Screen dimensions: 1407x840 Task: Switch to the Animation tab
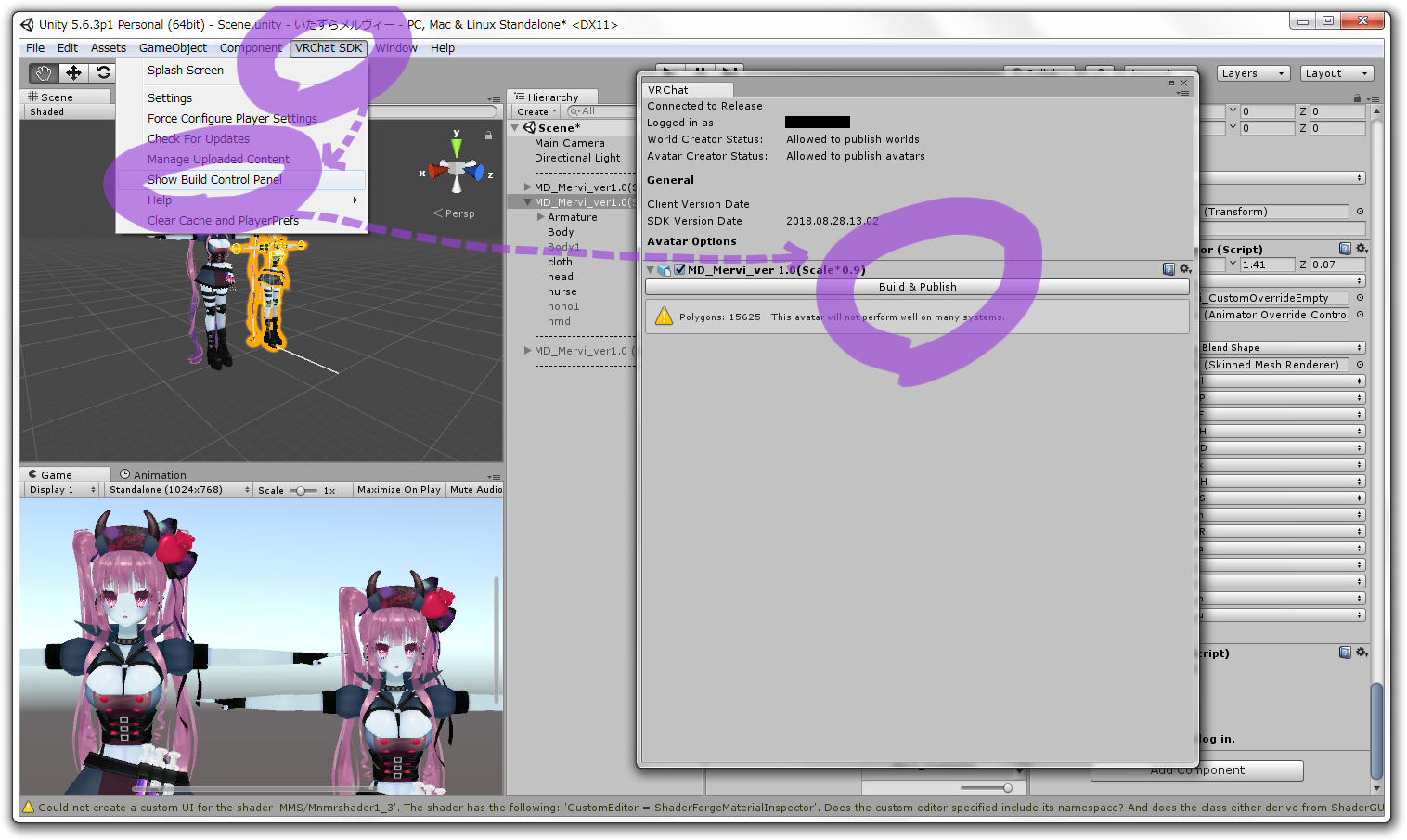[x=153, y=475]
